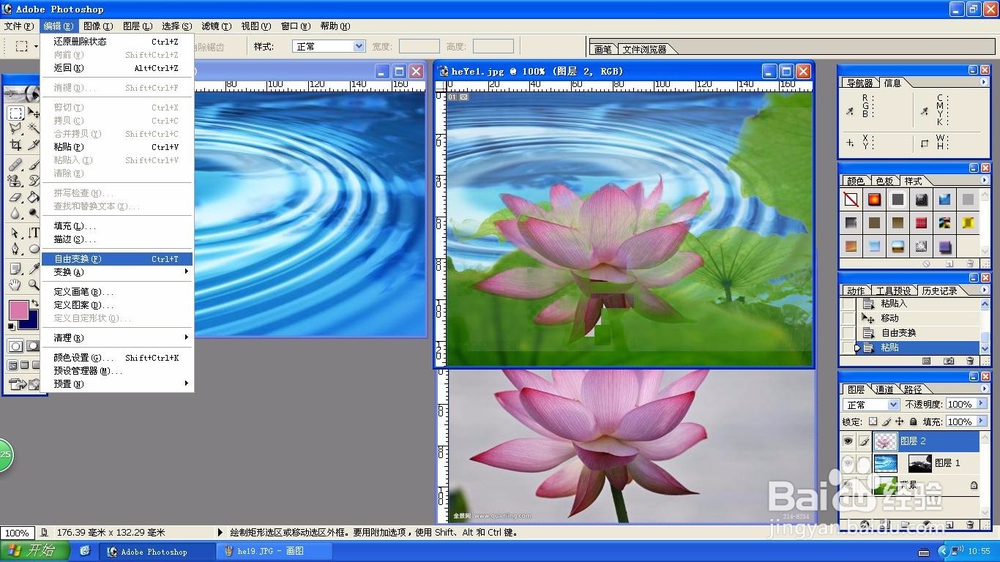Open the 样式 style dropdown in options bar
Viewport: 1000px width, 562px height.
coord(358,46)
